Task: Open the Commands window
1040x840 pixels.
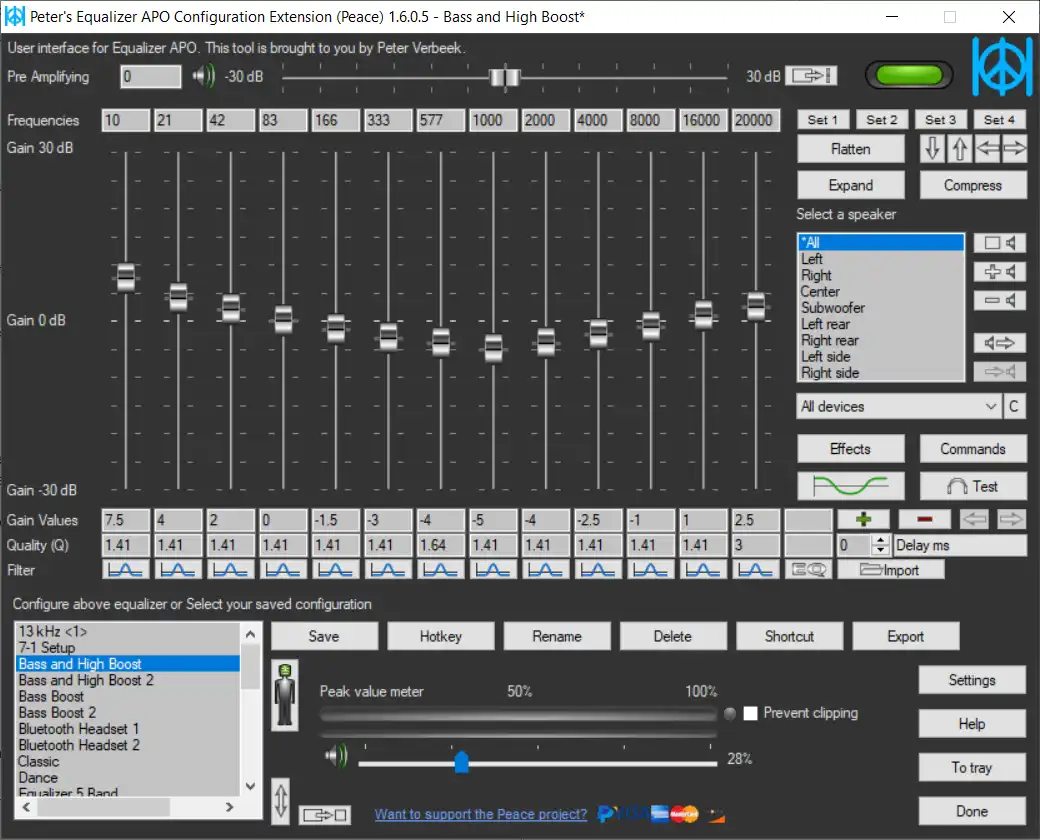Action: click(x=973, y=449)
